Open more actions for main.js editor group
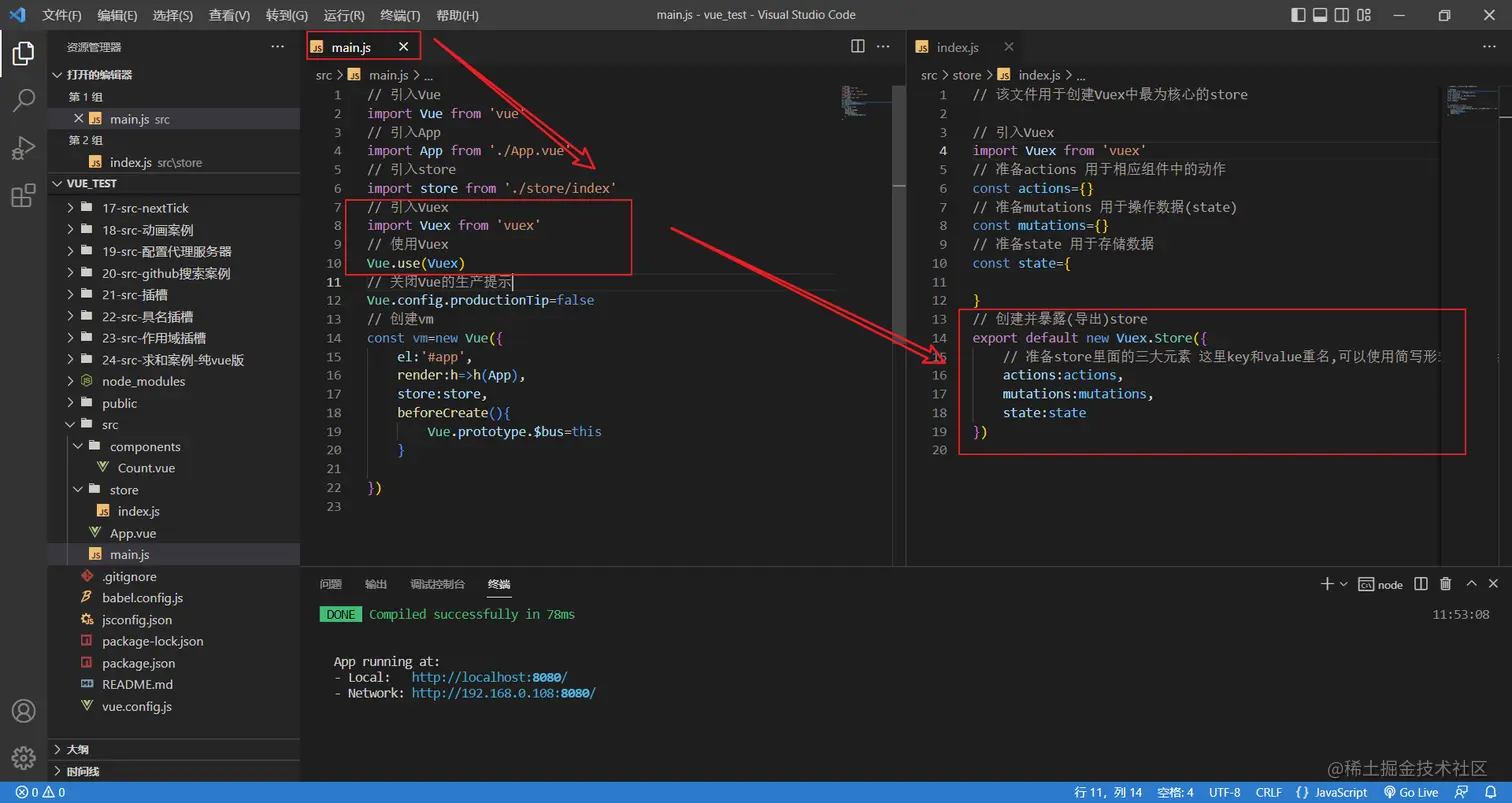The width and height of the screenshot is (1512, 803). 883,46
